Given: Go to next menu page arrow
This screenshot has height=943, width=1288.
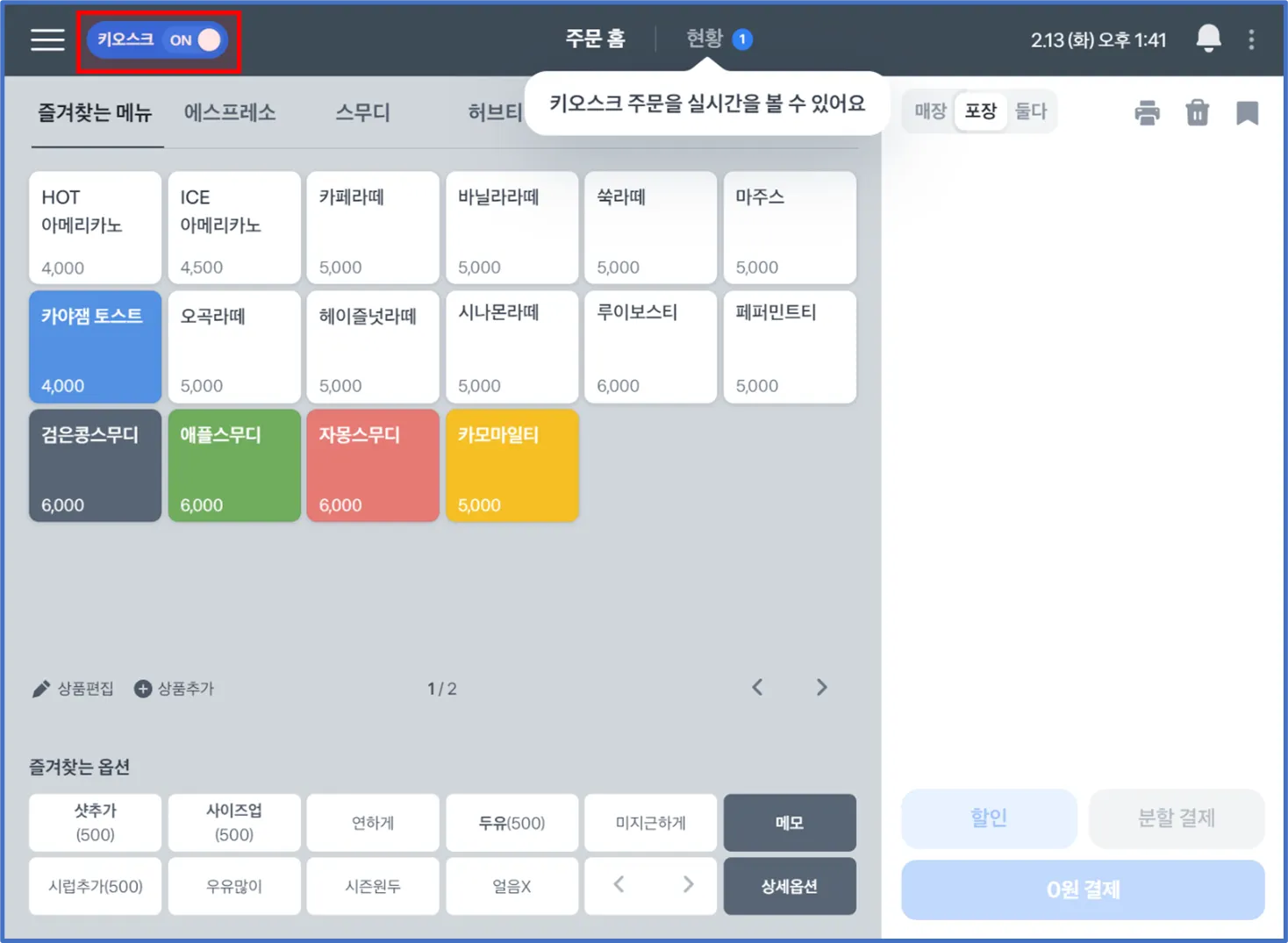Looking at the screenshot, I should (821, 688).
